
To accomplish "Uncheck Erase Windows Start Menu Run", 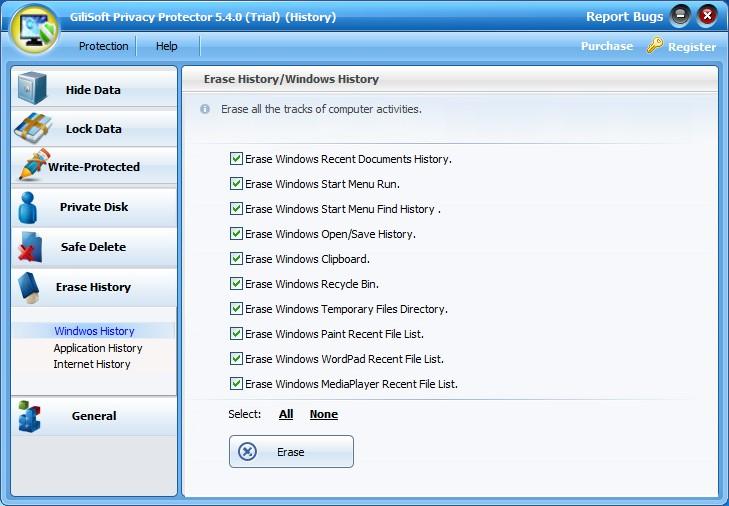I will point(236,184).
